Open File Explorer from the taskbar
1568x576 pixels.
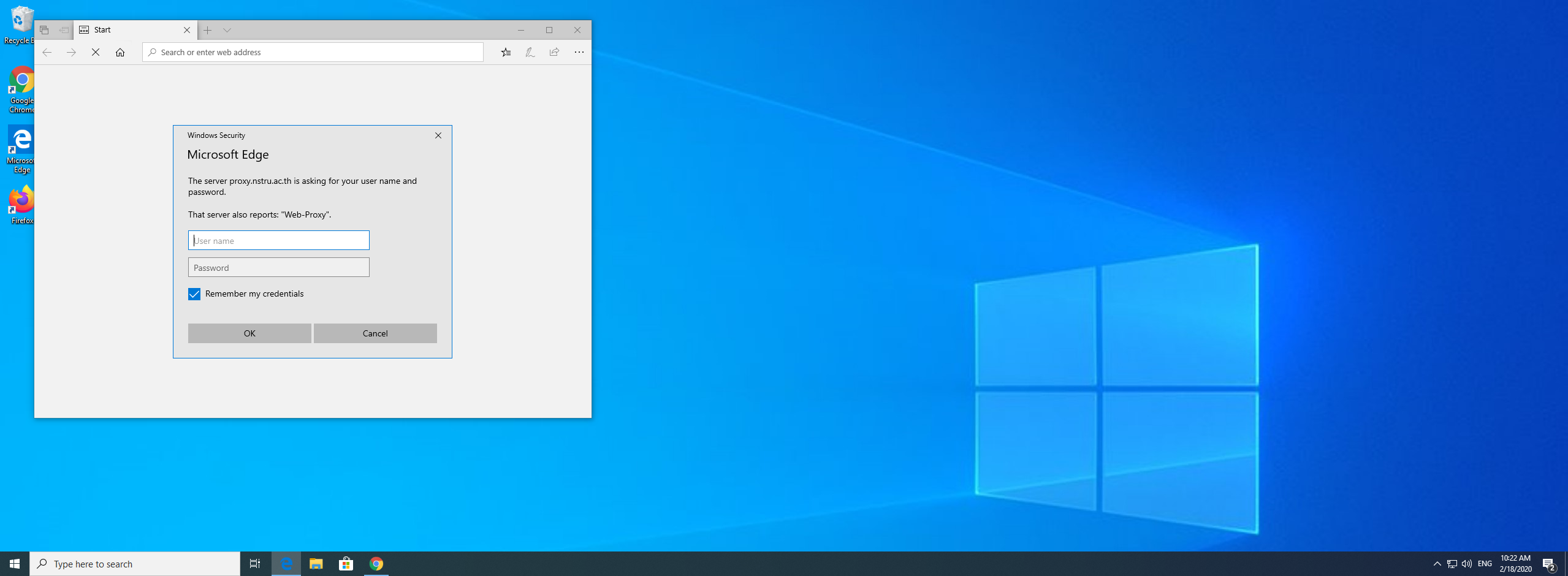click(x=316, y=564)
